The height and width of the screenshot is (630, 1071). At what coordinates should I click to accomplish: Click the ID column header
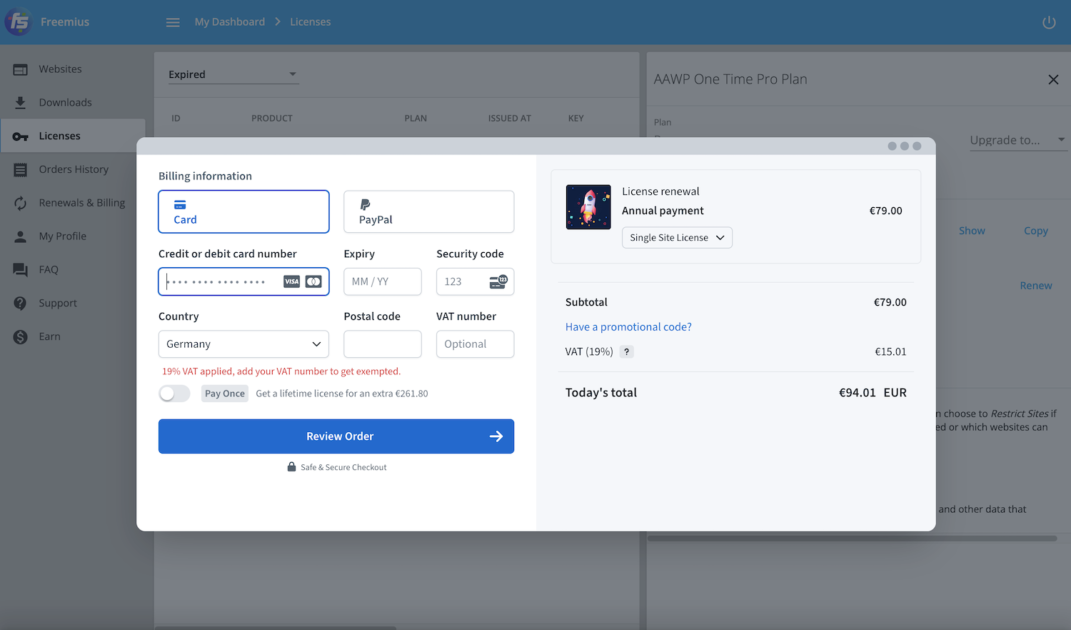(176, 118)
